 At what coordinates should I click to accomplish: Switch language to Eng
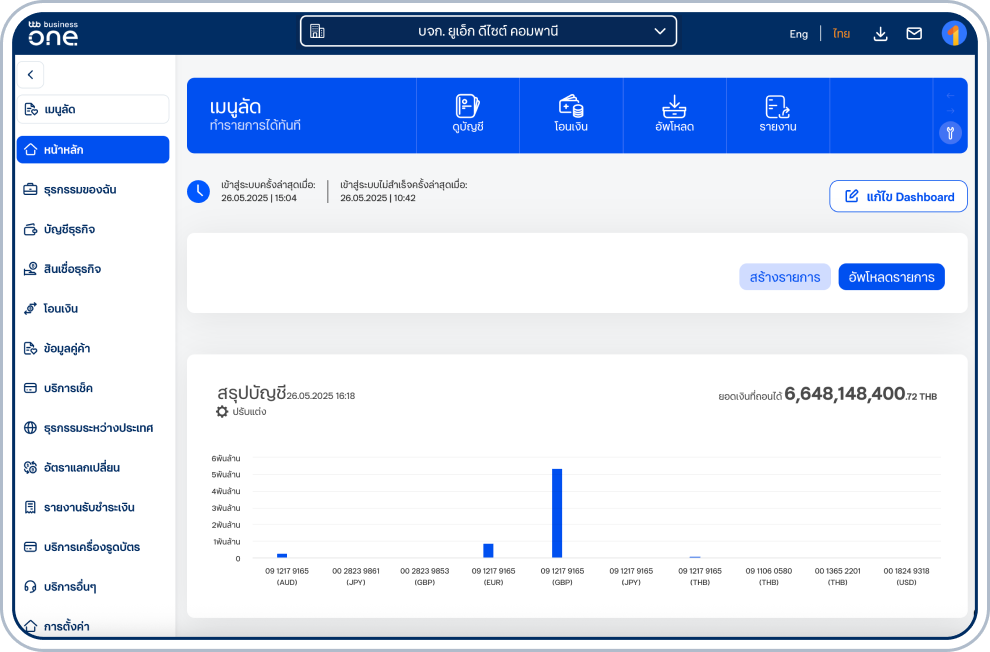[x=798, y=34]
